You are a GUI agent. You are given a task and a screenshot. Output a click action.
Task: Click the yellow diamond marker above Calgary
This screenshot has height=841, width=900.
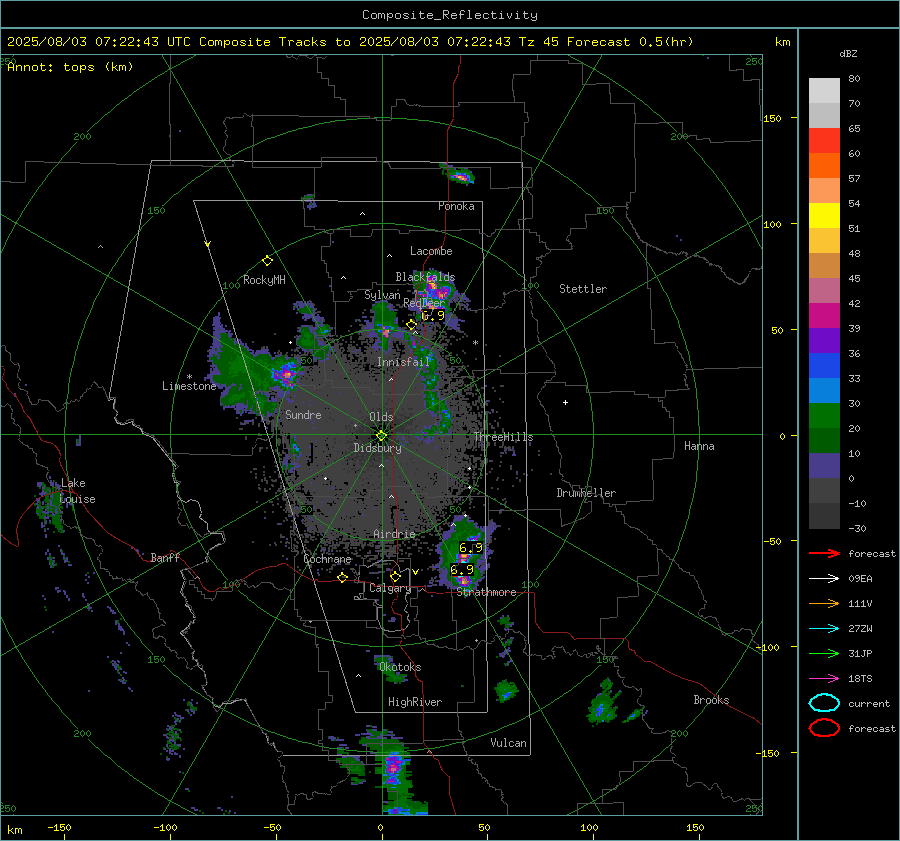395,576
